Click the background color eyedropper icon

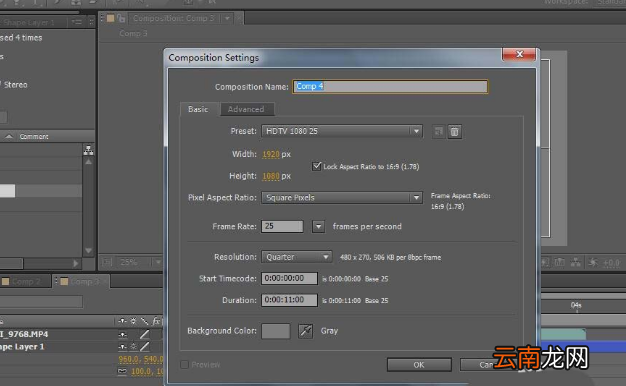305,331
